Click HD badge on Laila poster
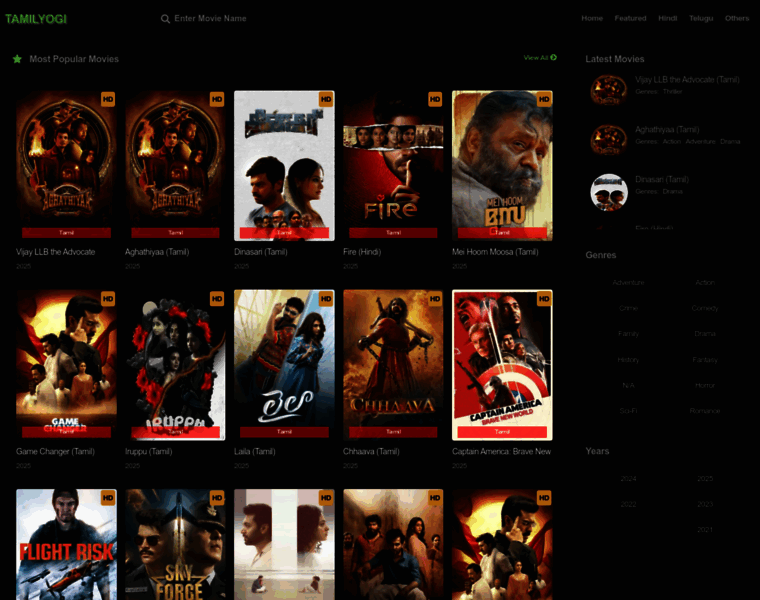This screenshot has height=600, width=760. pyautogui.click(x=326, y=299)
